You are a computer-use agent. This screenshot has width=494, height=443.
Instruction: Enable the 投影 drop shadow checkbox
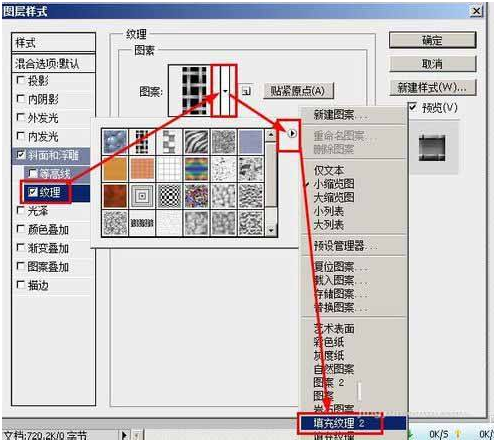point(21,80)
